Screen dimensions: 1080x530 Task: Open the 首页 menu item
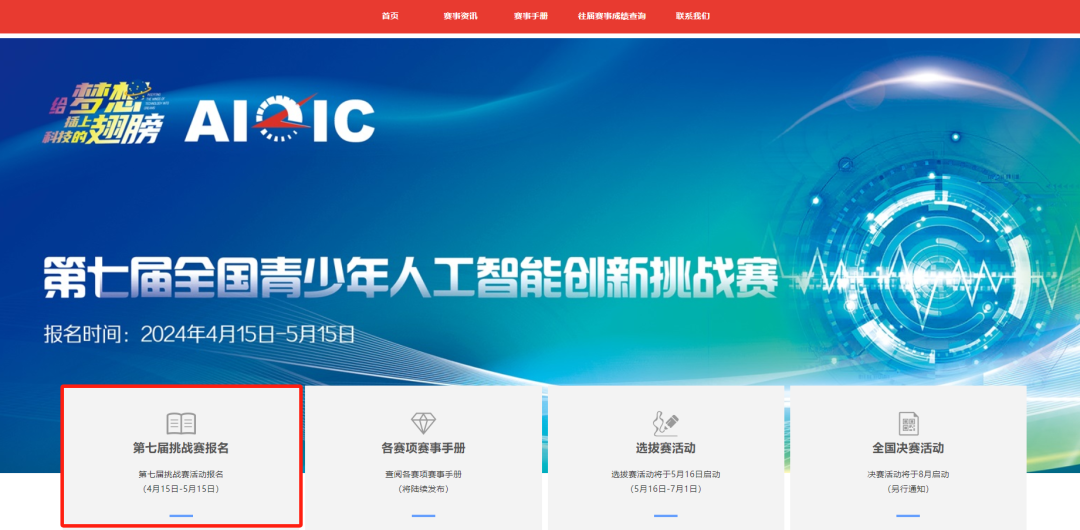390,16
